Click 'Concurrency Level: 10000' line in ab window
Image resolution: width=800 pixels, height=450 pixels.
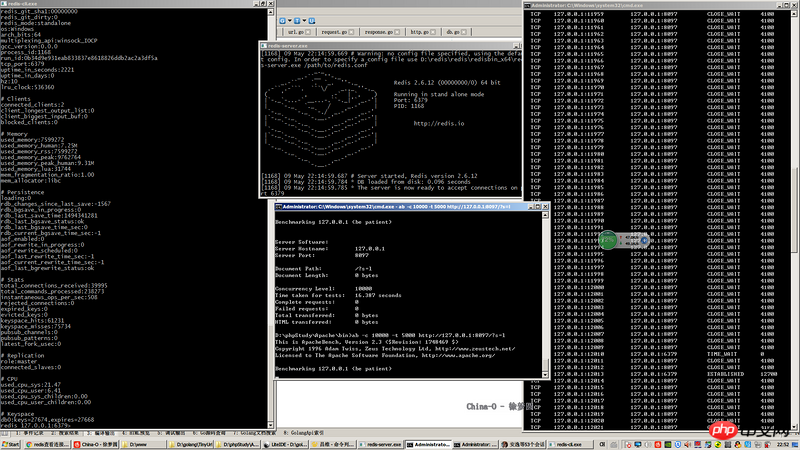[x=324, y=288]
